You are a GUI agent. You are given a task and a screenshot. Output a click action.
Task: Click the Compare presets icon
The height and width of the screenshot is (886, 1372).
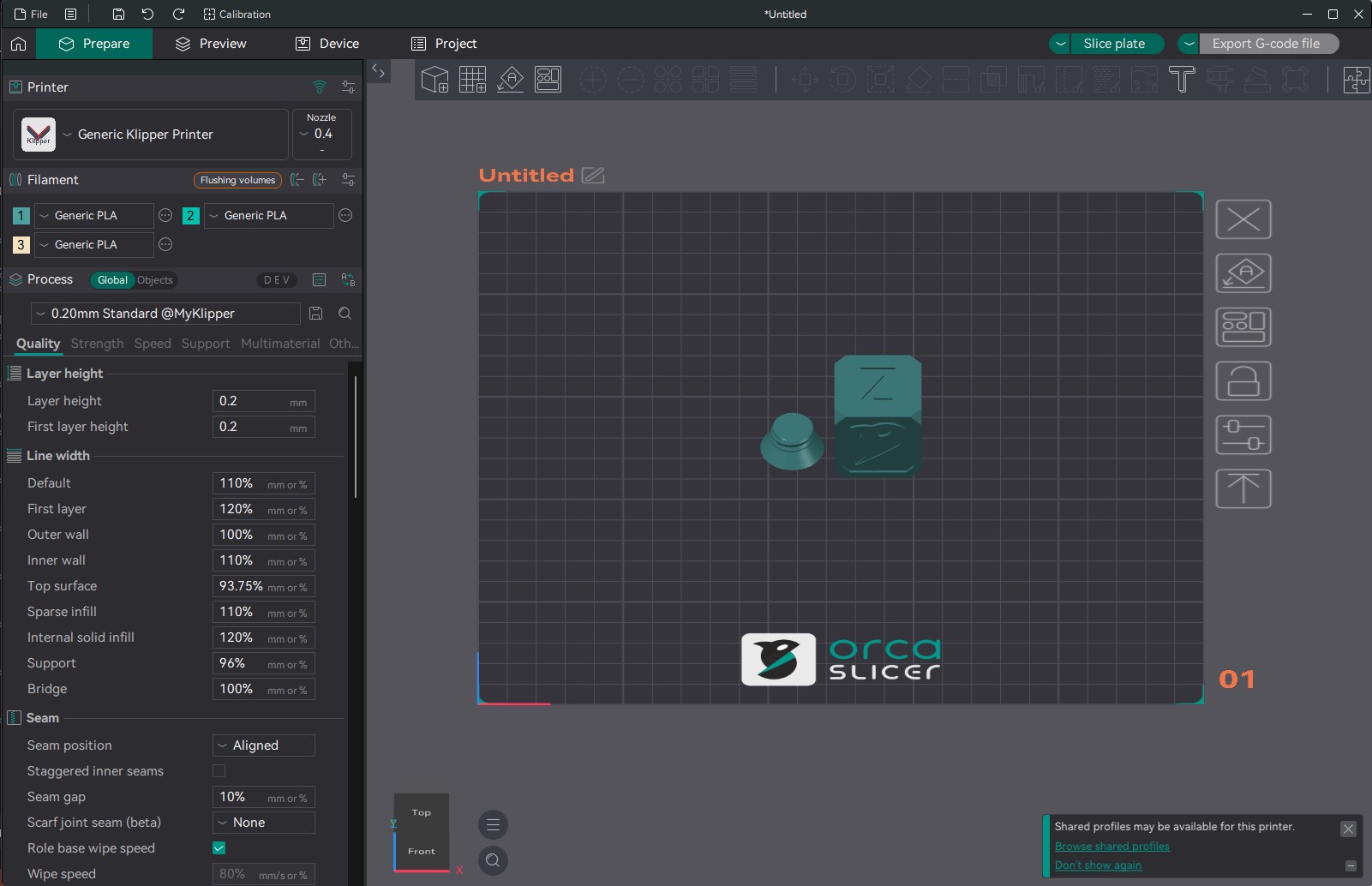pos(348,280)
